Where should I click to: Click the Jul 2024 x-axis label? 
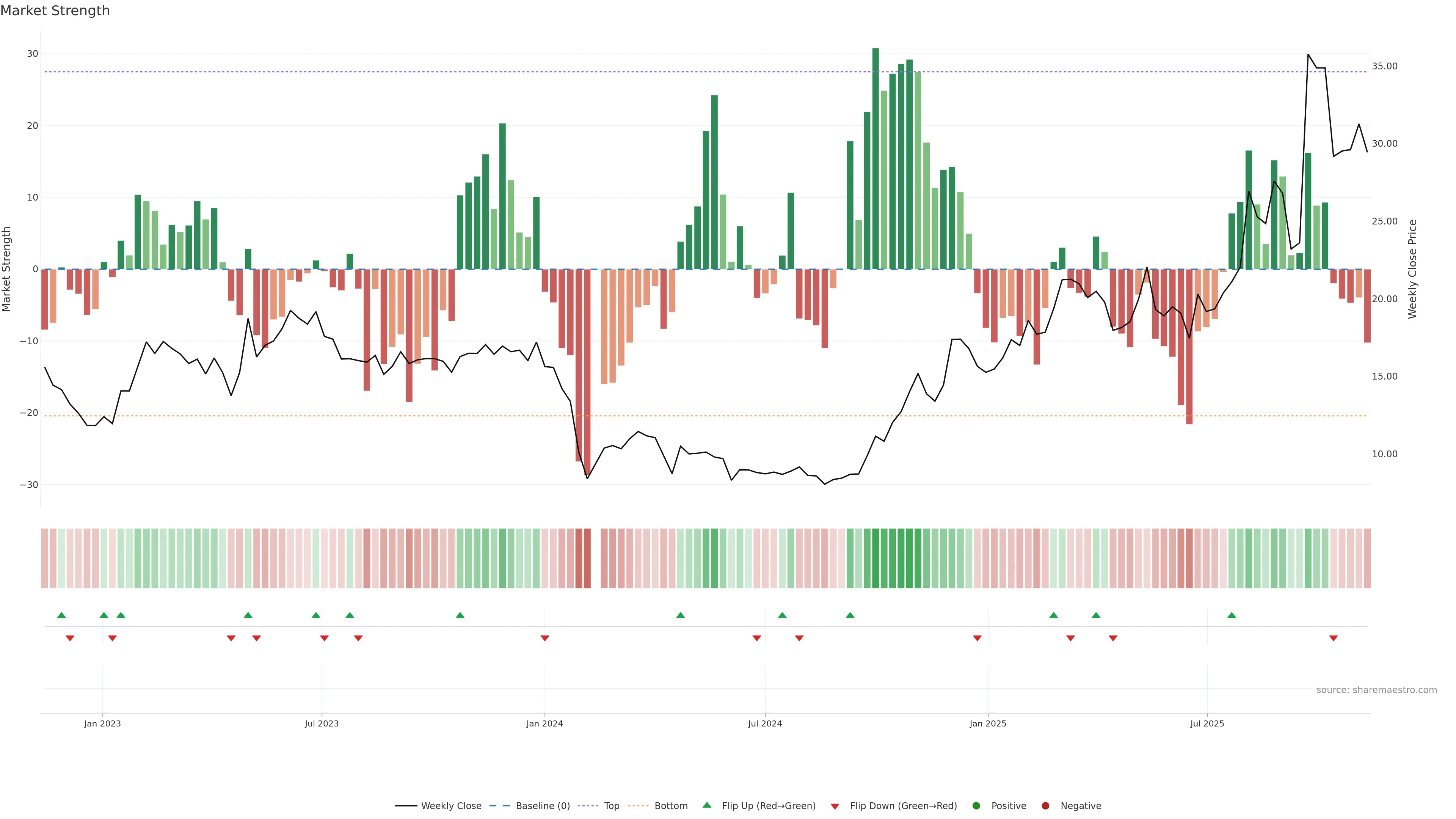click(x=765, y=723)
